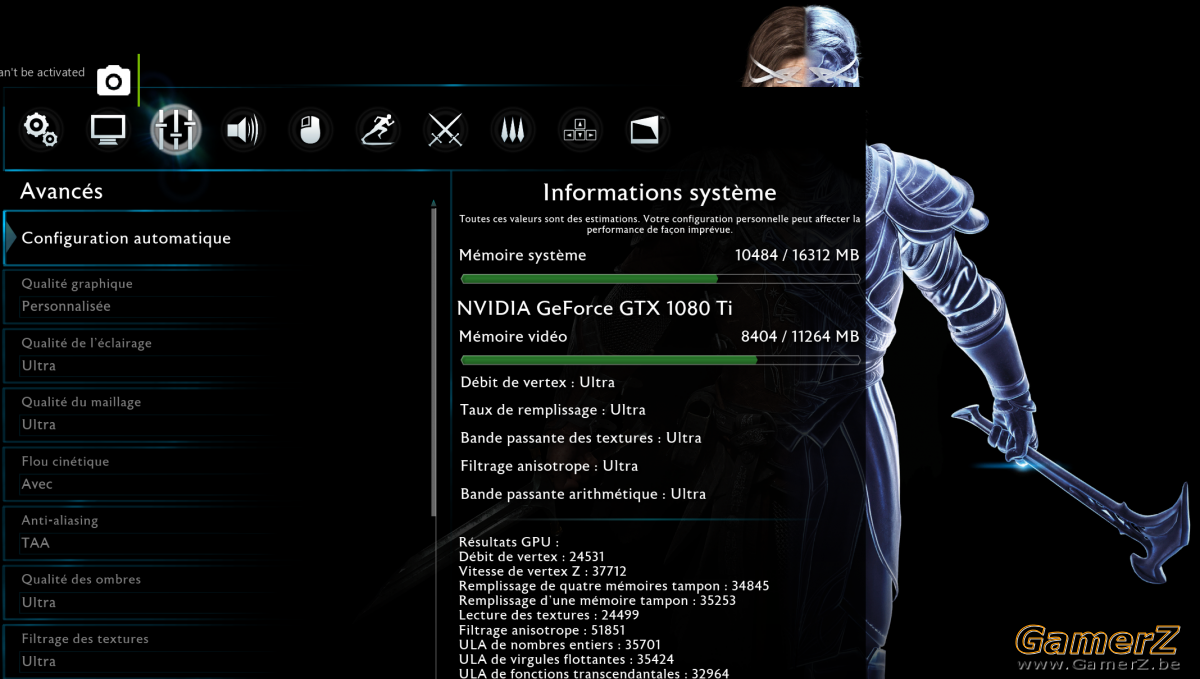Open the general settings gears icon

[x=41, y=130]
